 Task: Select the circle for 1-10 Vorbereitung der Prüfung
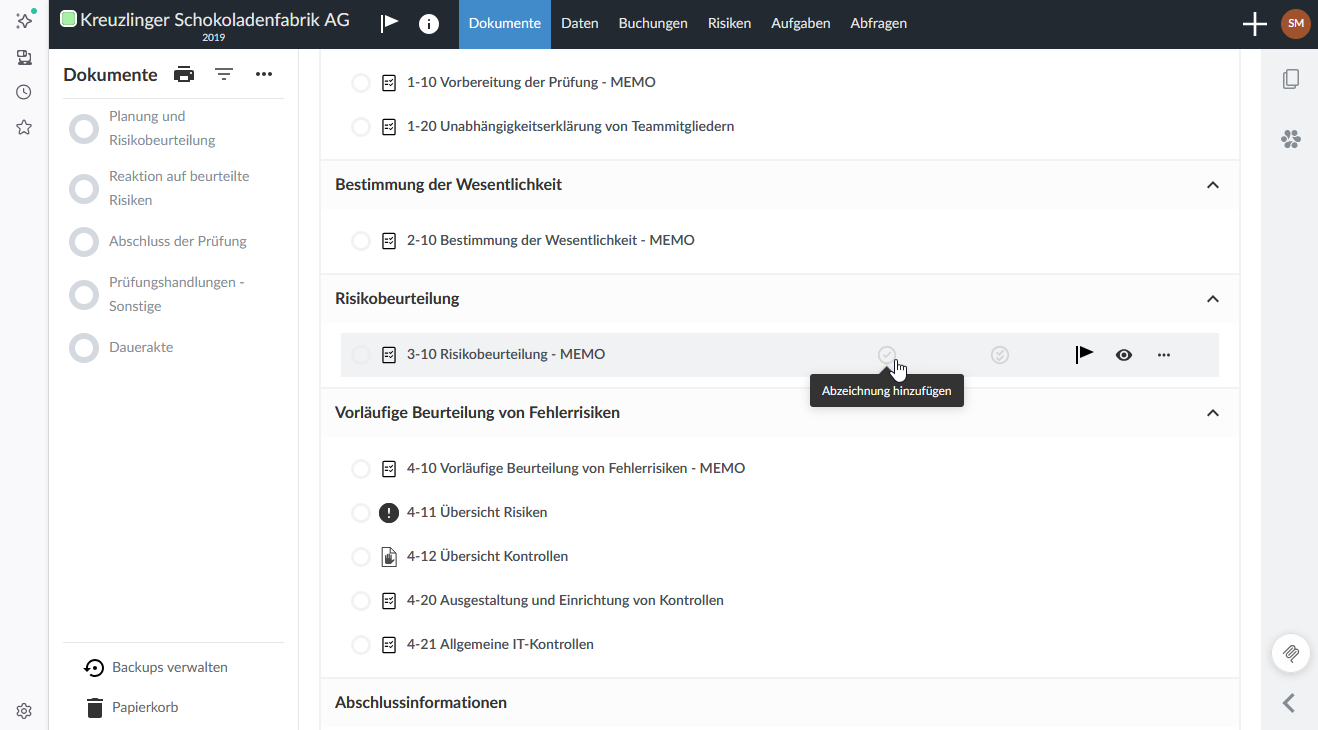click(361, 83)
